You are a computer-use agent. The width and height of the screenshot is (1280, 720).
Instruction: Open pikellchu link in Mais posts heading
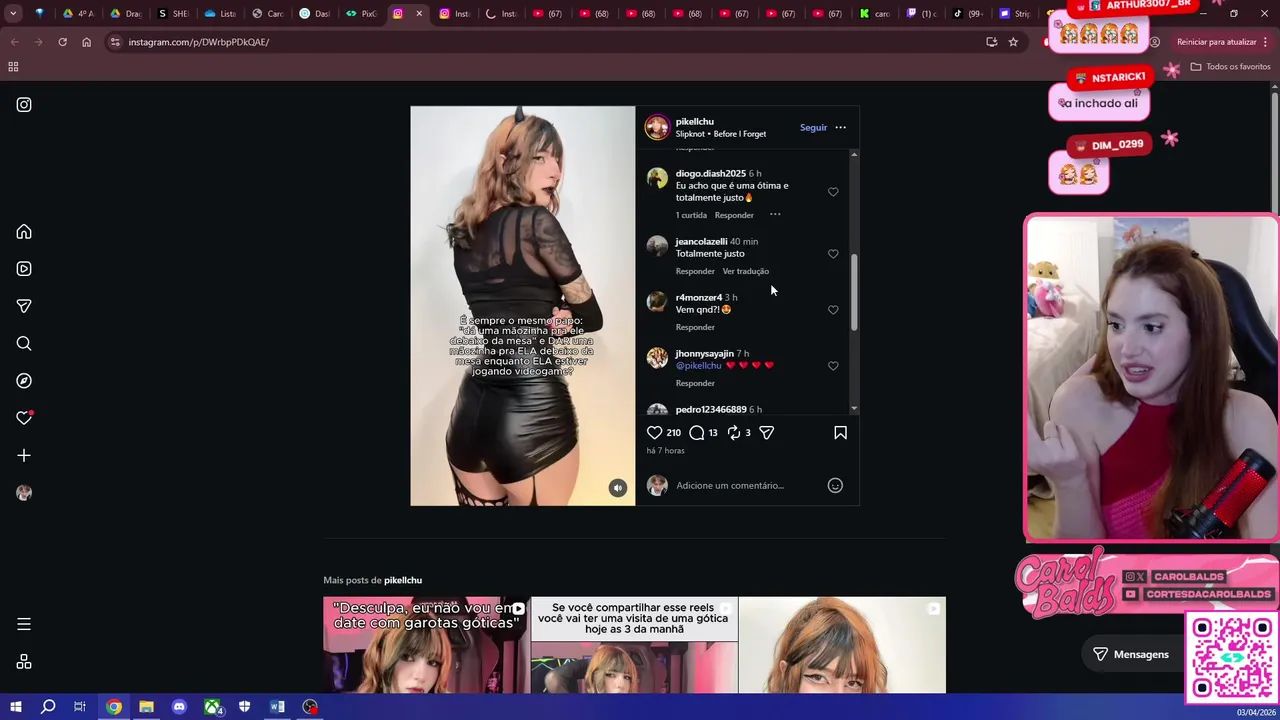[x=403, y=580]
